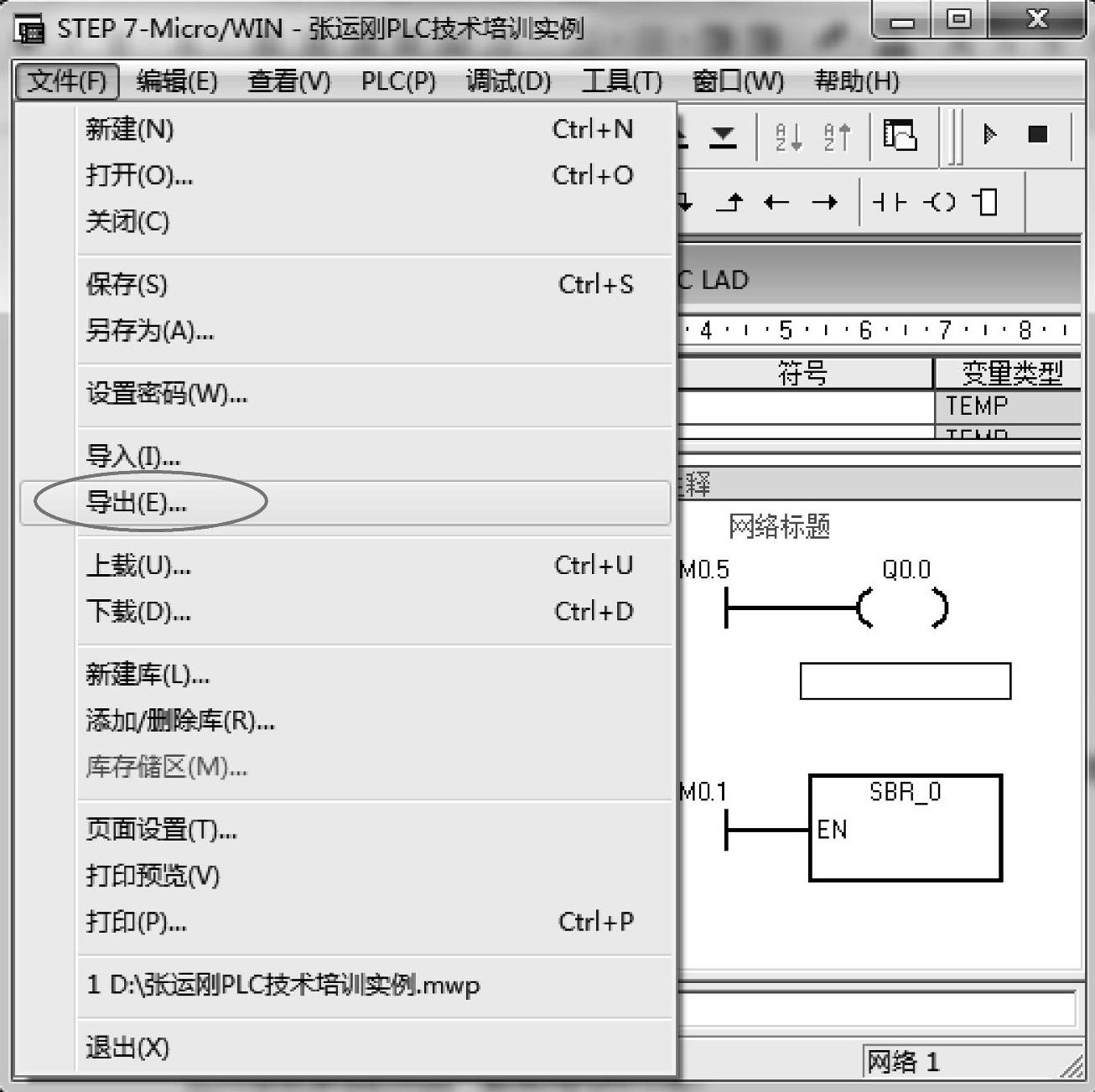The height and width of the screenshot is (1092, 1095).
Task: Open the 窗口(W) menu
Action: pyautogui.click(x=738, y=81)
